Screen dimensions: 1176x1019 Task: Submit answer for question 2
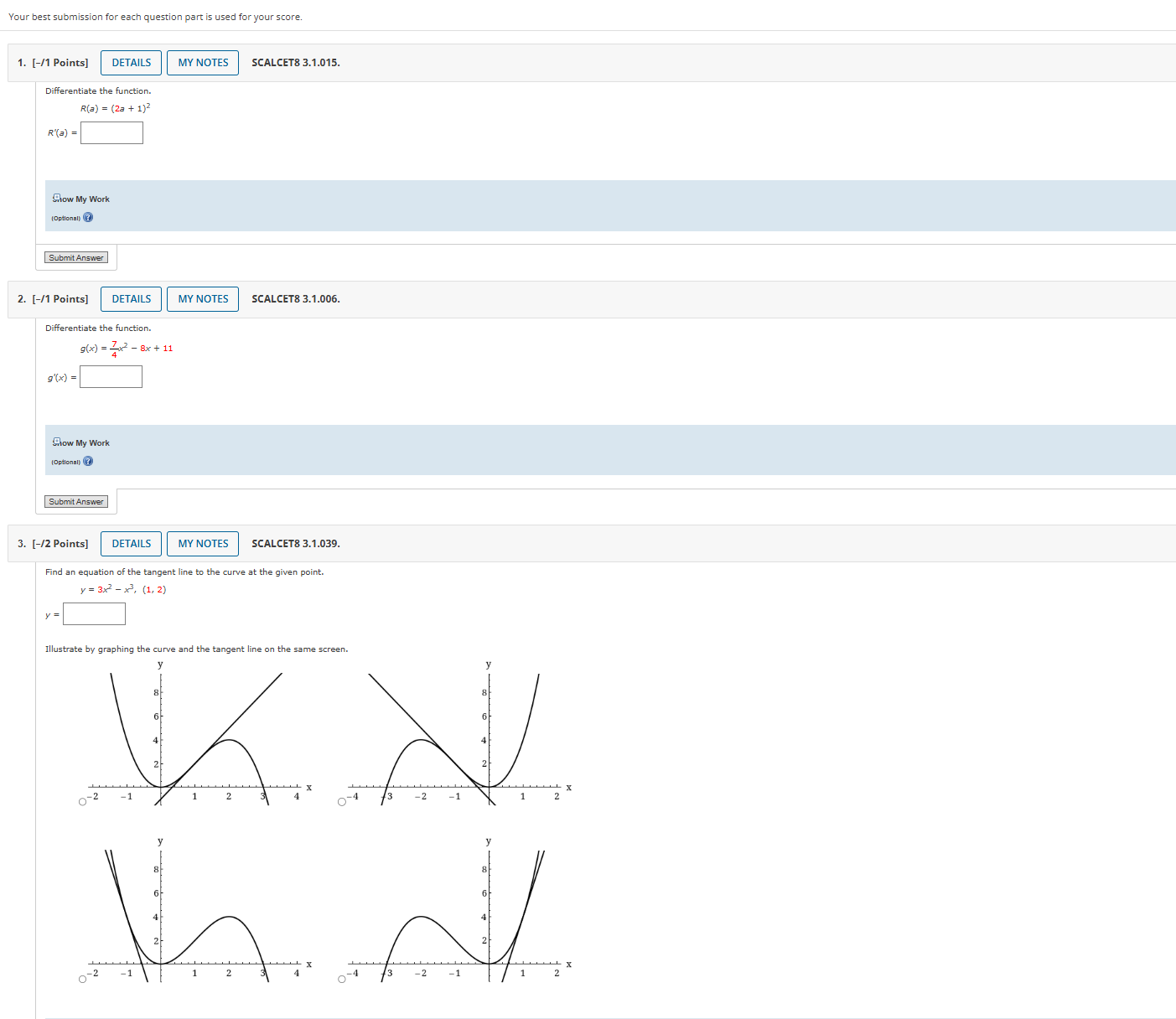76,502
